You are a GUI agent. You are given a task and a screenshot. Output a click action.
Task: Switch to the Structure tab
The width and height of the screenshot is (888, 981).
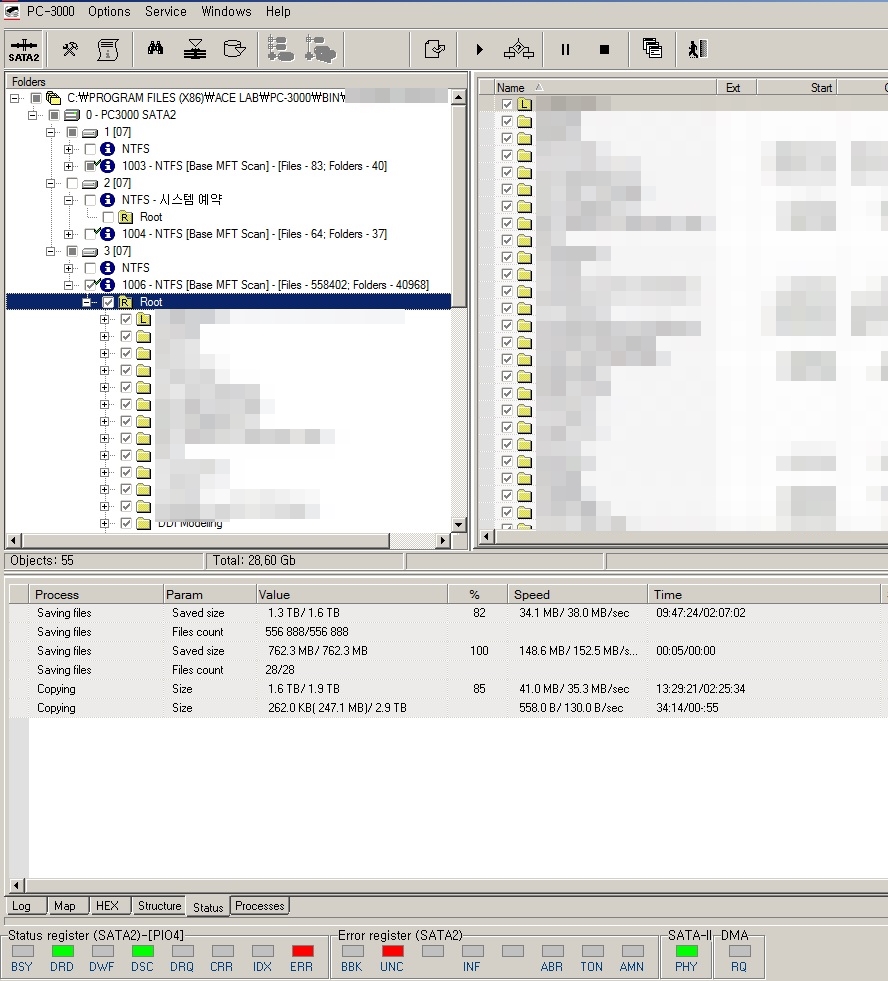[160, 906]
